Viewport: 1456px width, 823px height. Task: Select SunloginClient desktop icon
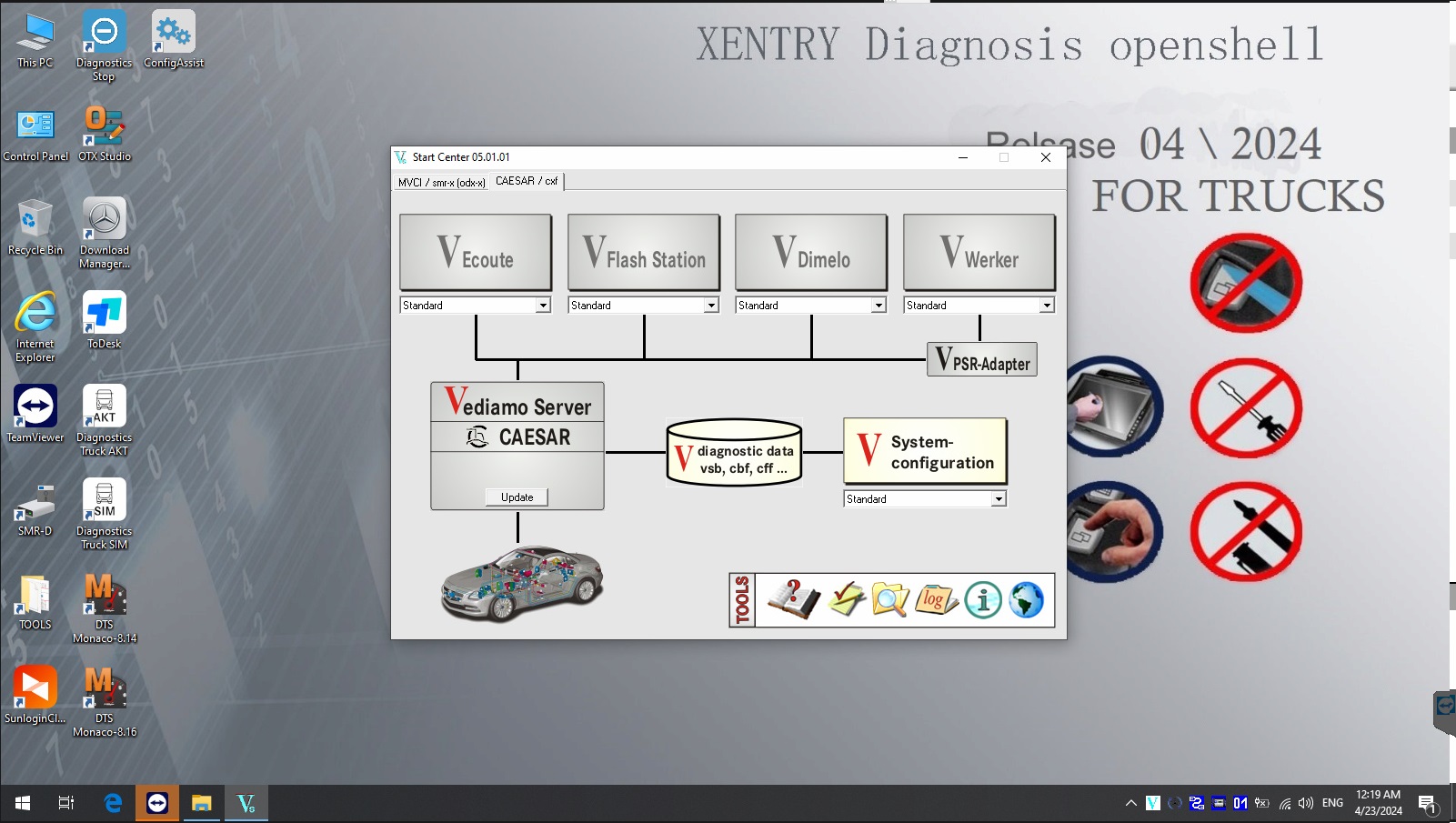click(x=35, y=696)
